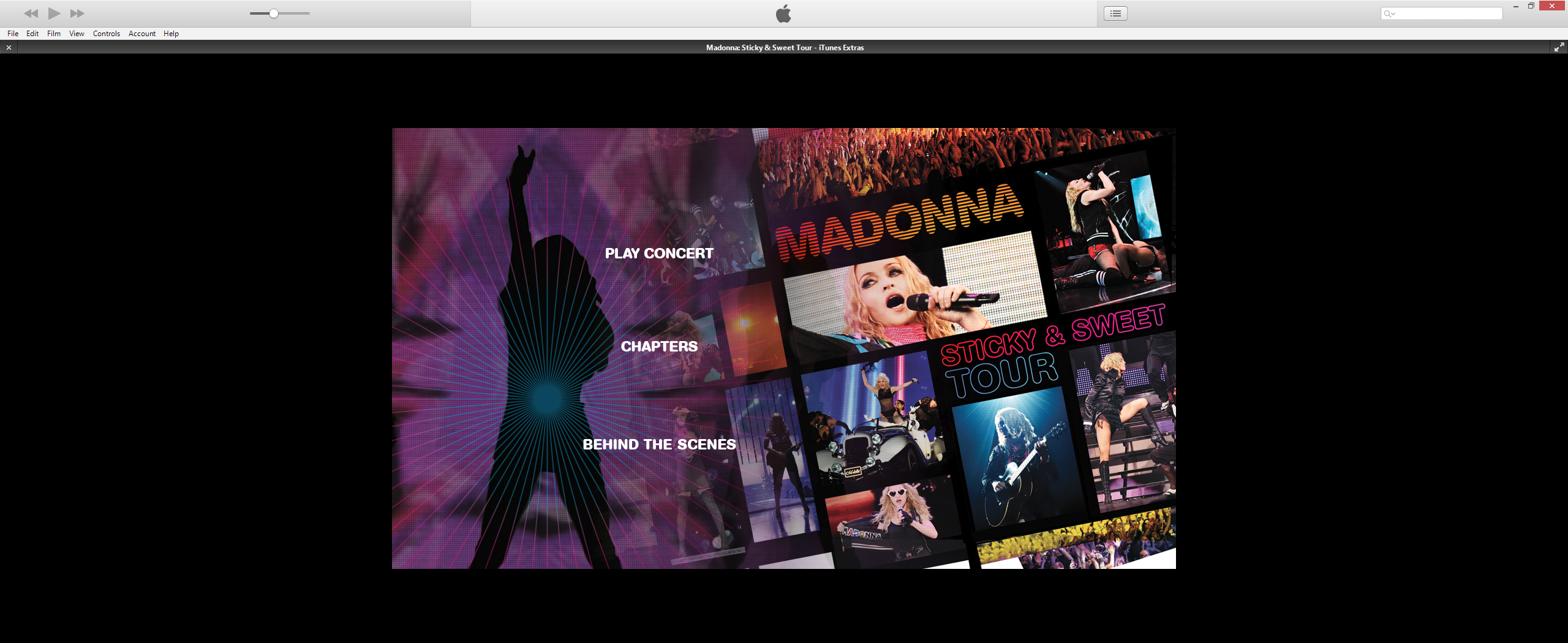Minimize the iTunes window

1515,6
